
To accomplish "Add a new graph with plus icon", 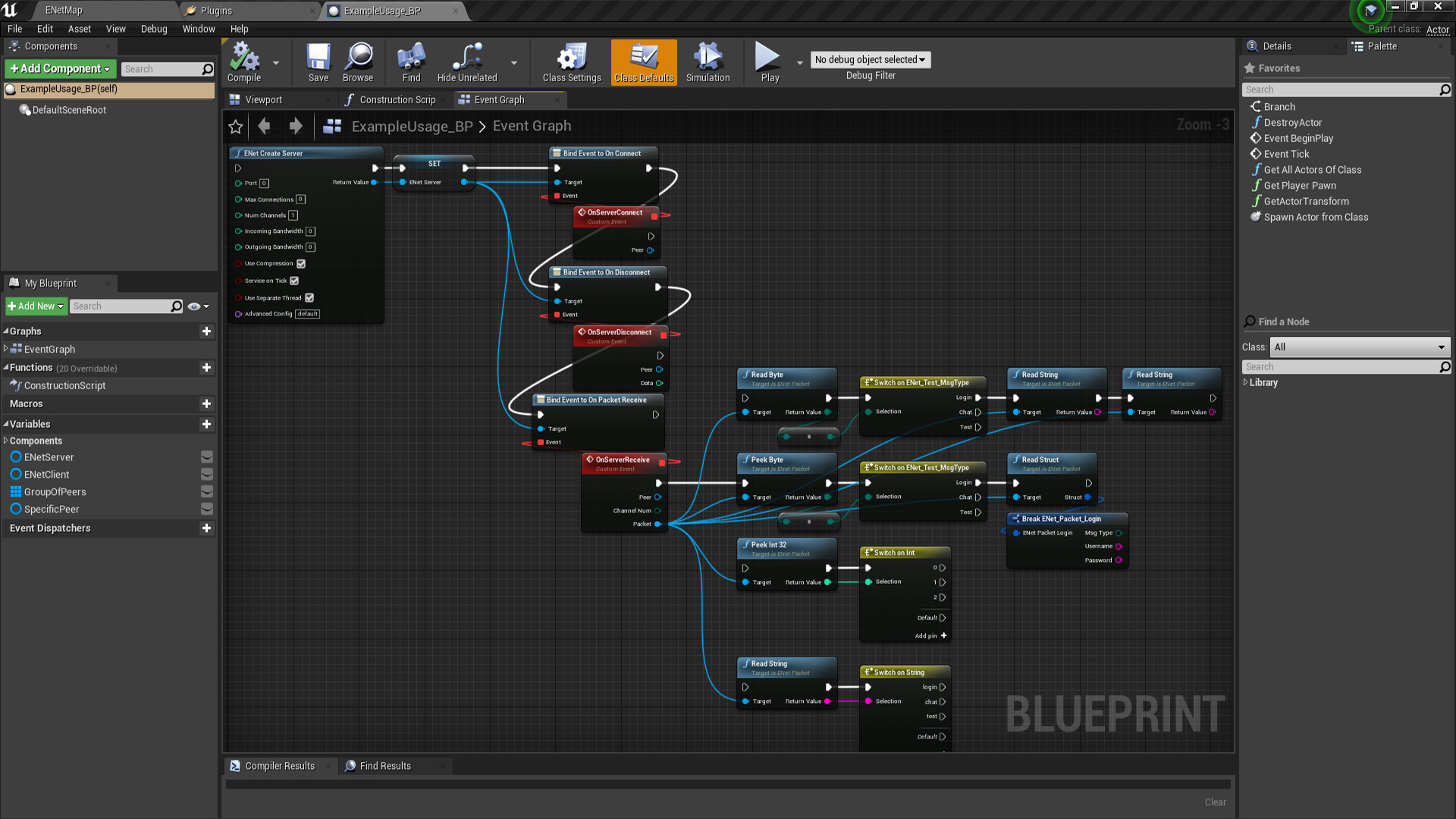I will point(206,331).
